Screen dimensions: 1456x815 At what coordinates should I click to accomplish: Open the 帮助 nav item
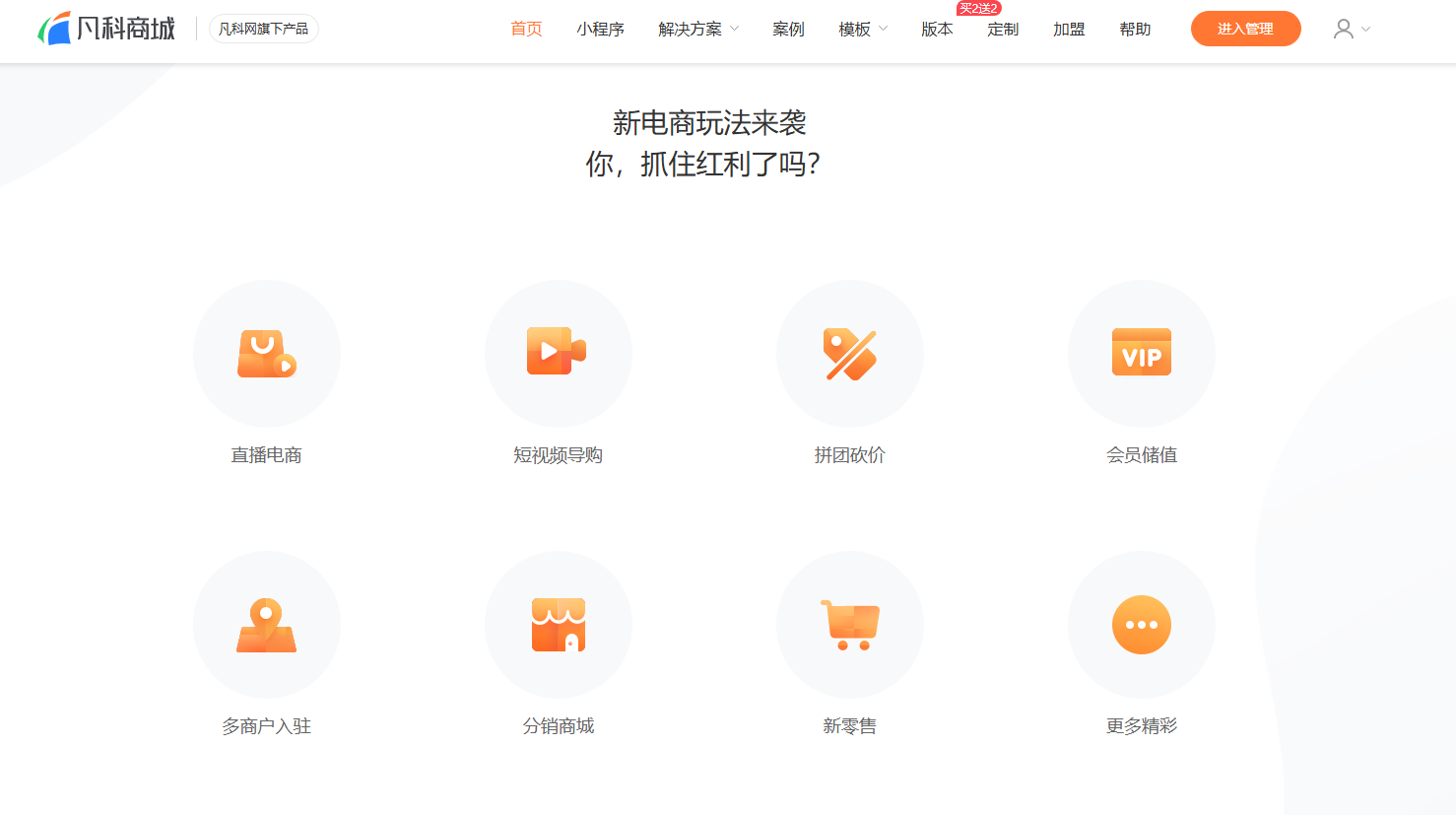pos(1135,29)
